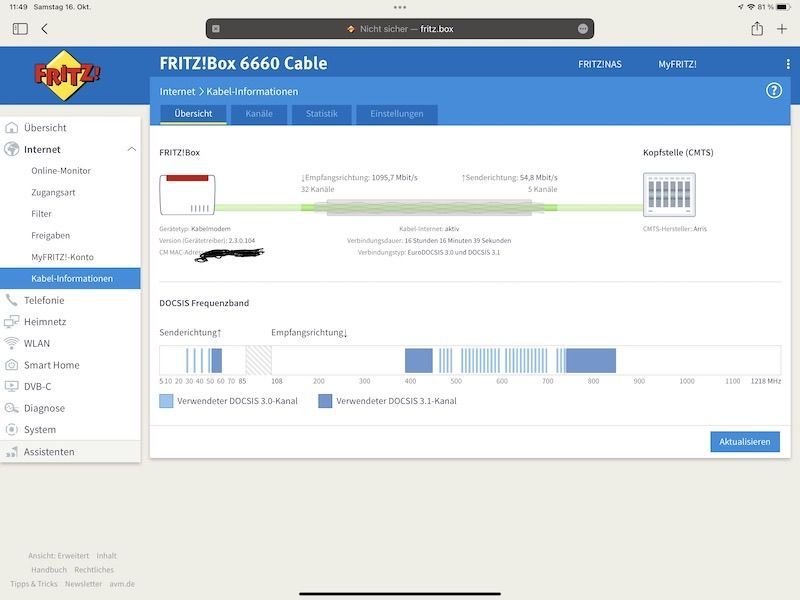Open Zugangsart menu entry
The image size is (800, 600).
[53, 192]
